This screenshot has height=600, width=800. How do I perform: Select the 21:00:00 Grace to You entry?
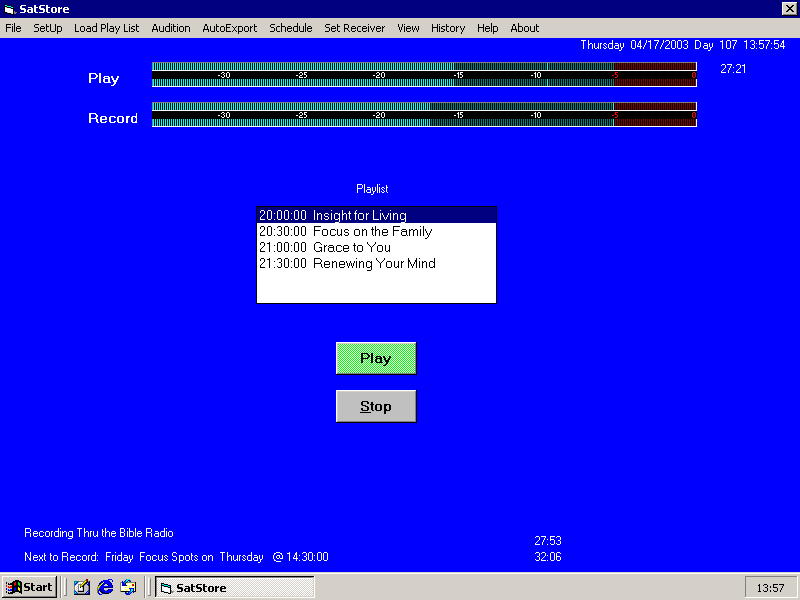point(377,247)
